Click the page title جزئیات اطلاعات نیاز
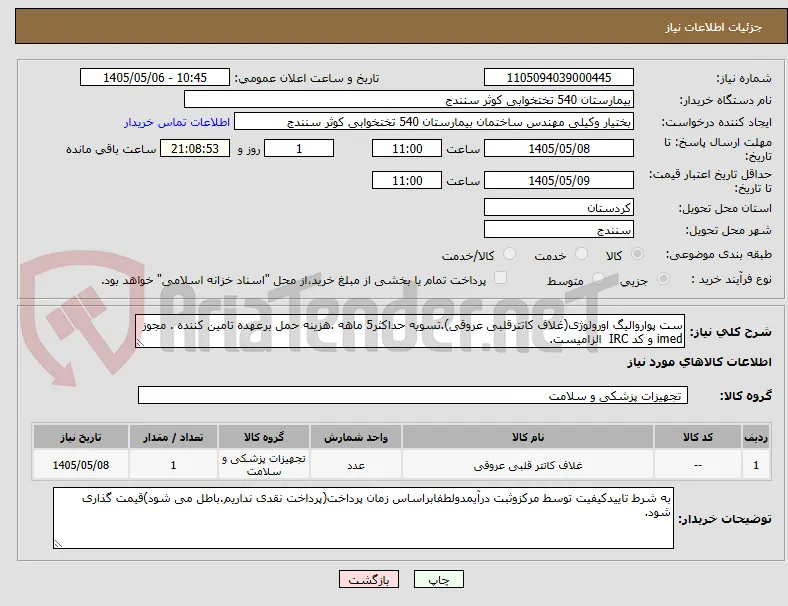Image resolution: width=788 pixels, height=606 pixels. (714, 27)
